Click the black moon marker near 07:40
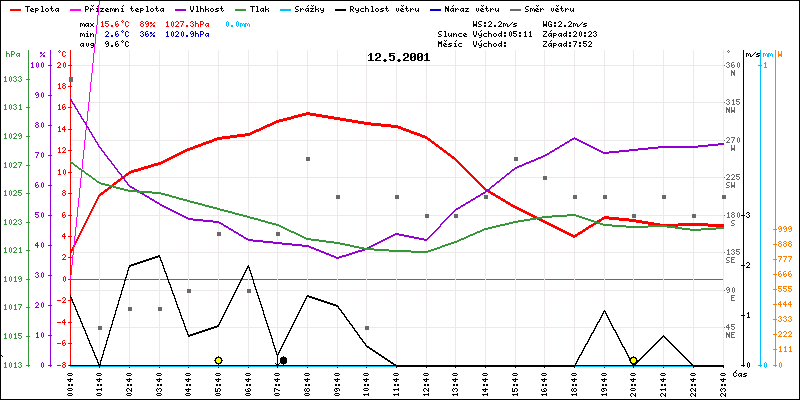Viewport: 800px width, 400px height. [283, 360]
